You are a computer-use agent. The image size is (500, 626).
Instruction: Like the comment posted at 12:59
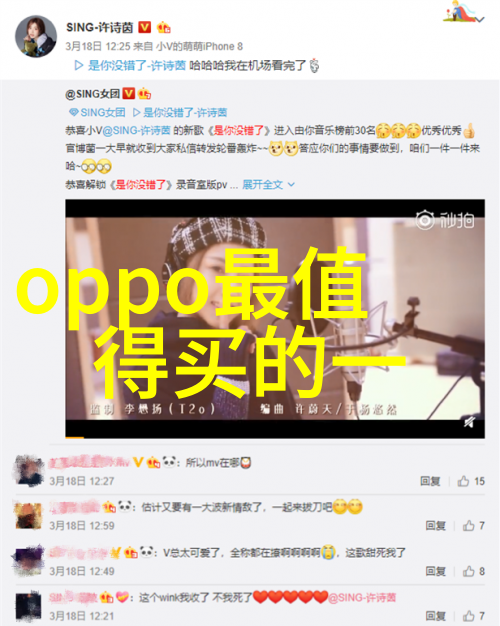[474, 525]
